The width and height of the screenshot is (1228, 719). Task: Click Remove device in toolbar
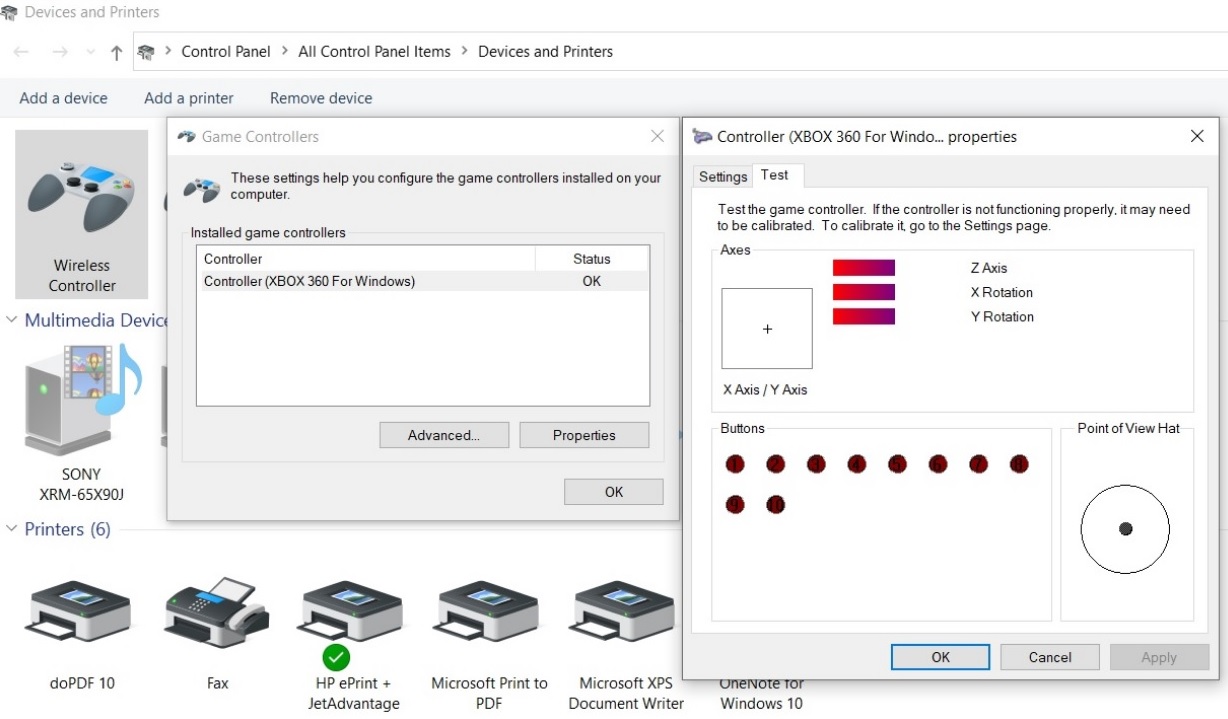[321, 98]
